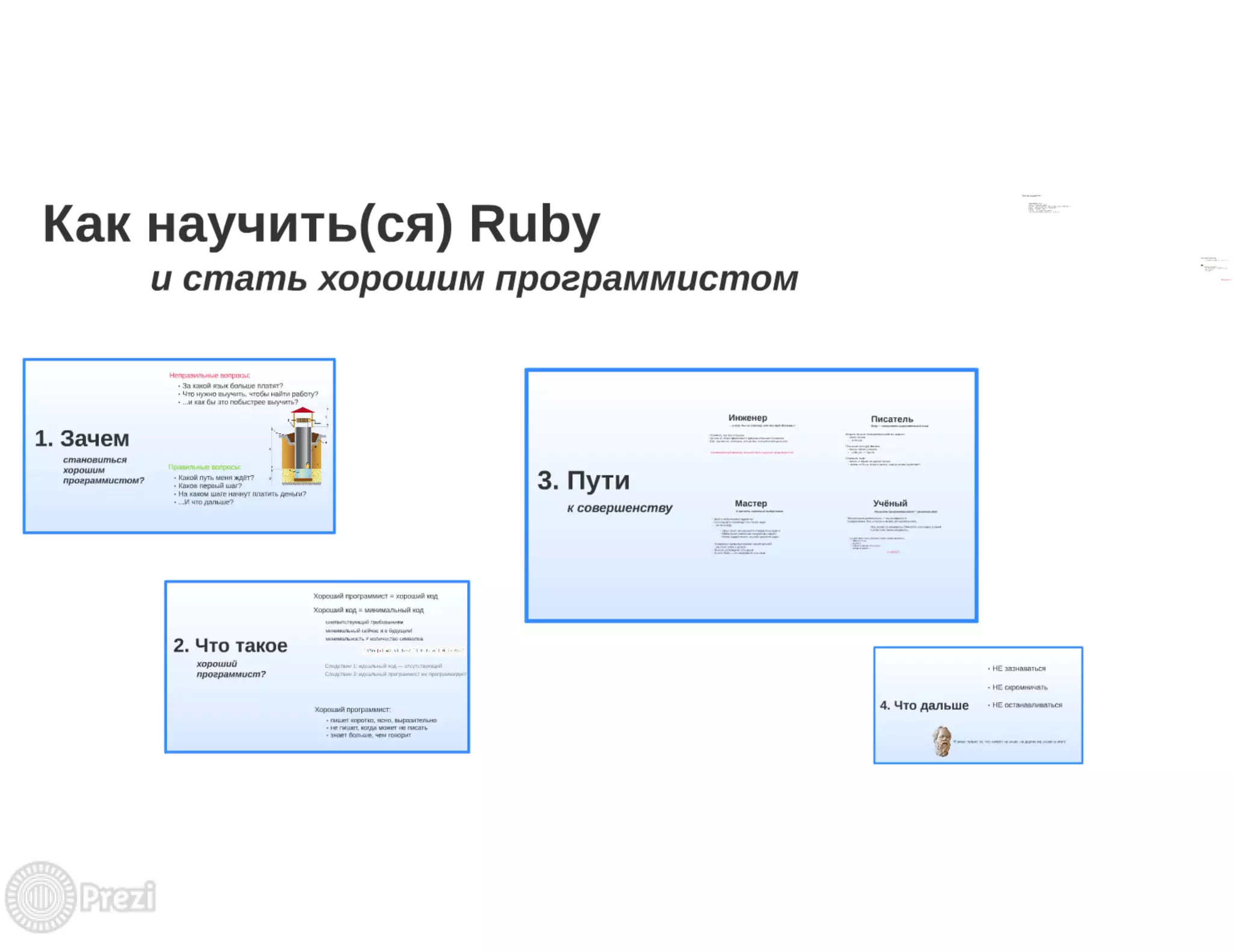The height and width of the screenshot is (952, 1233).
Task: Select the 'Мастер' heading
Action: click(x=751, y=503)
